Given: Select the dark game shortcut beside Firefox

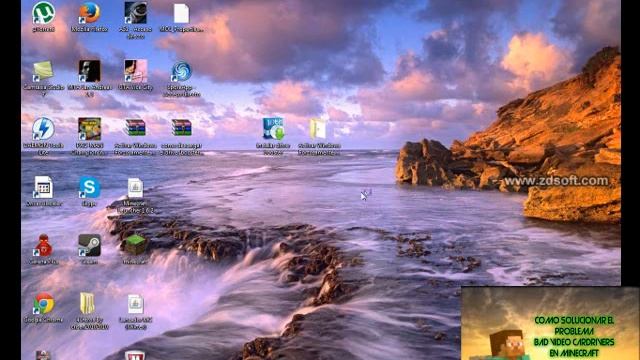Looking at the screenshot, I should (x=136, y=13).
